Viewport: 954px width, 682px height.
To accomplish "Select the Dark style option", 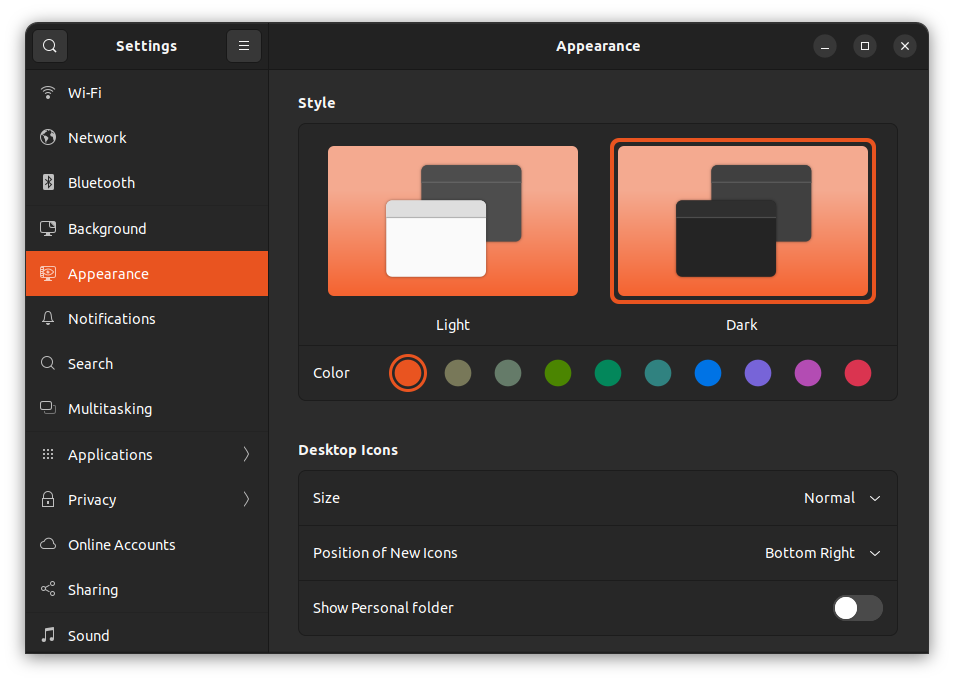I will [742, 221].
